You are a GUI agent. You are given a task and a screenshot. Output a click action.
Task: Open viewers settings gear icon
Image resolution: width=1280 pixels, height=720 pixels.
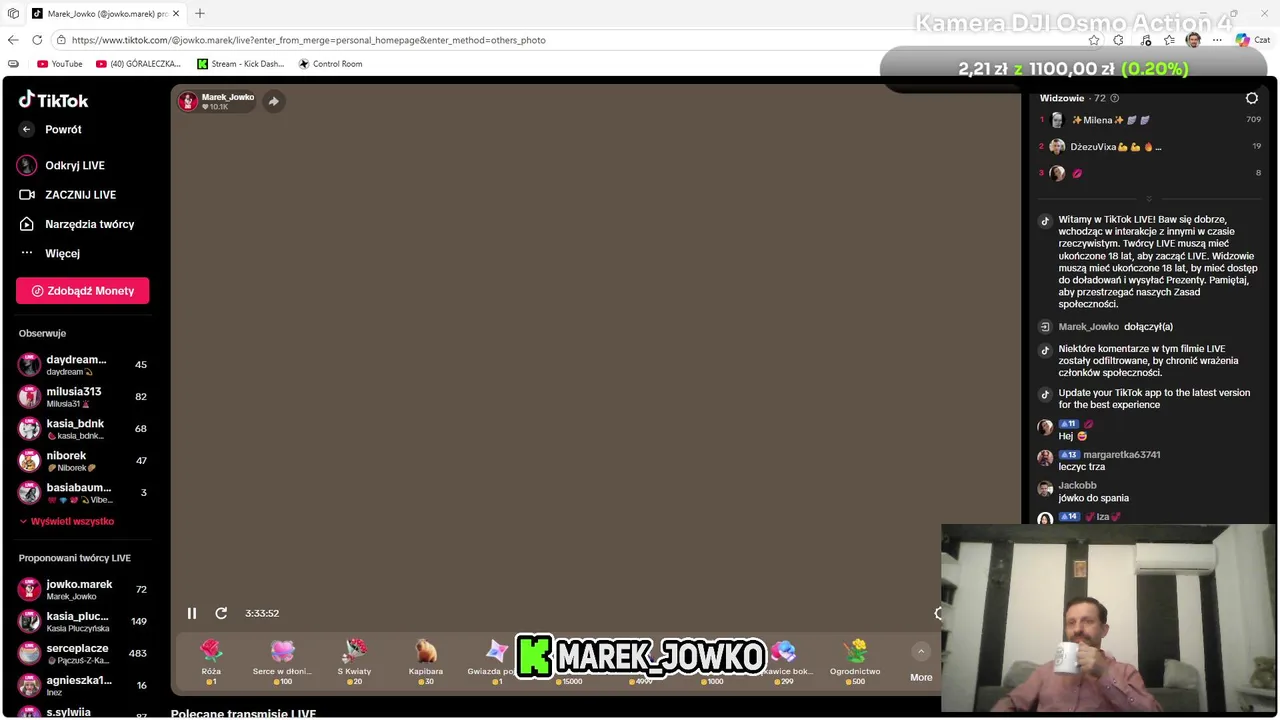1252,98
